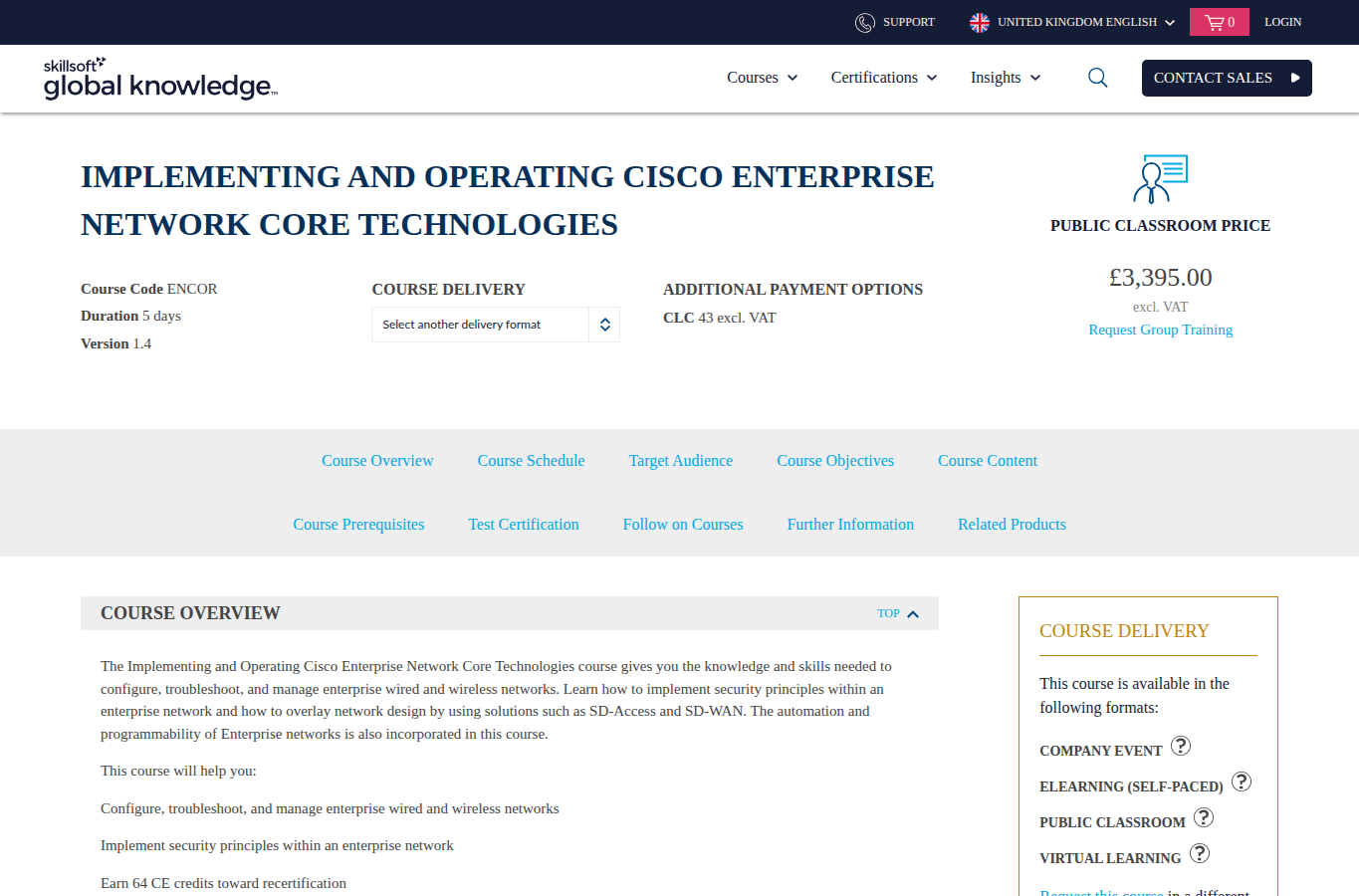1359x896 pixels.
Task: Click the Course Delivery sidebar heading
Action: pyautogui.click(x=1124, y=631)
